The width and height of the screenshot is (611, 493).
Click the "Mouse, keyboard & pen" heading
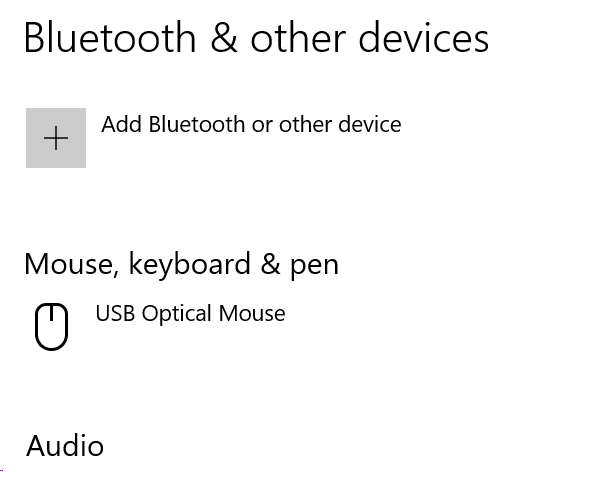[181, 264]
